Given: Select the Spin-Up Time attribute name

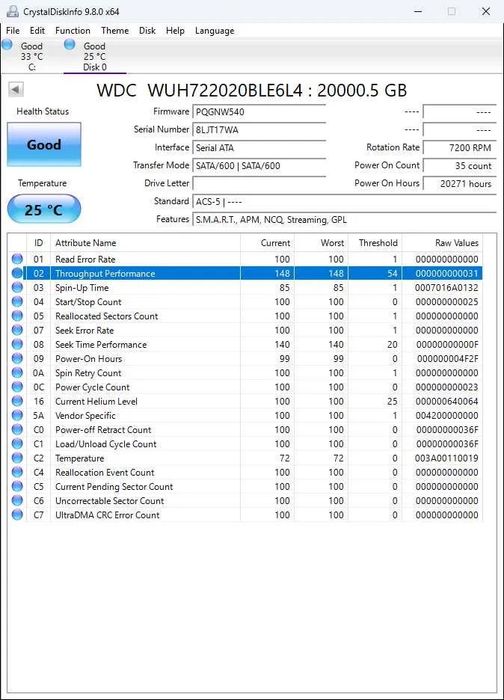Looking at the screenshot, I should pyautogui.click(x=82, y=288).
